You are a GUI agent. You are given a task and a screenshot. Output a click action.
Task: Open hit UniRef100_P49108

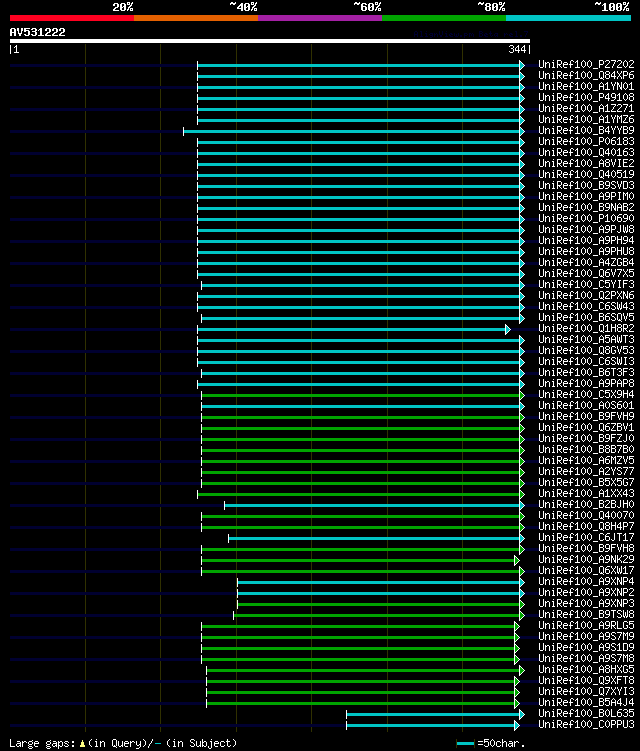pos(586,97)
